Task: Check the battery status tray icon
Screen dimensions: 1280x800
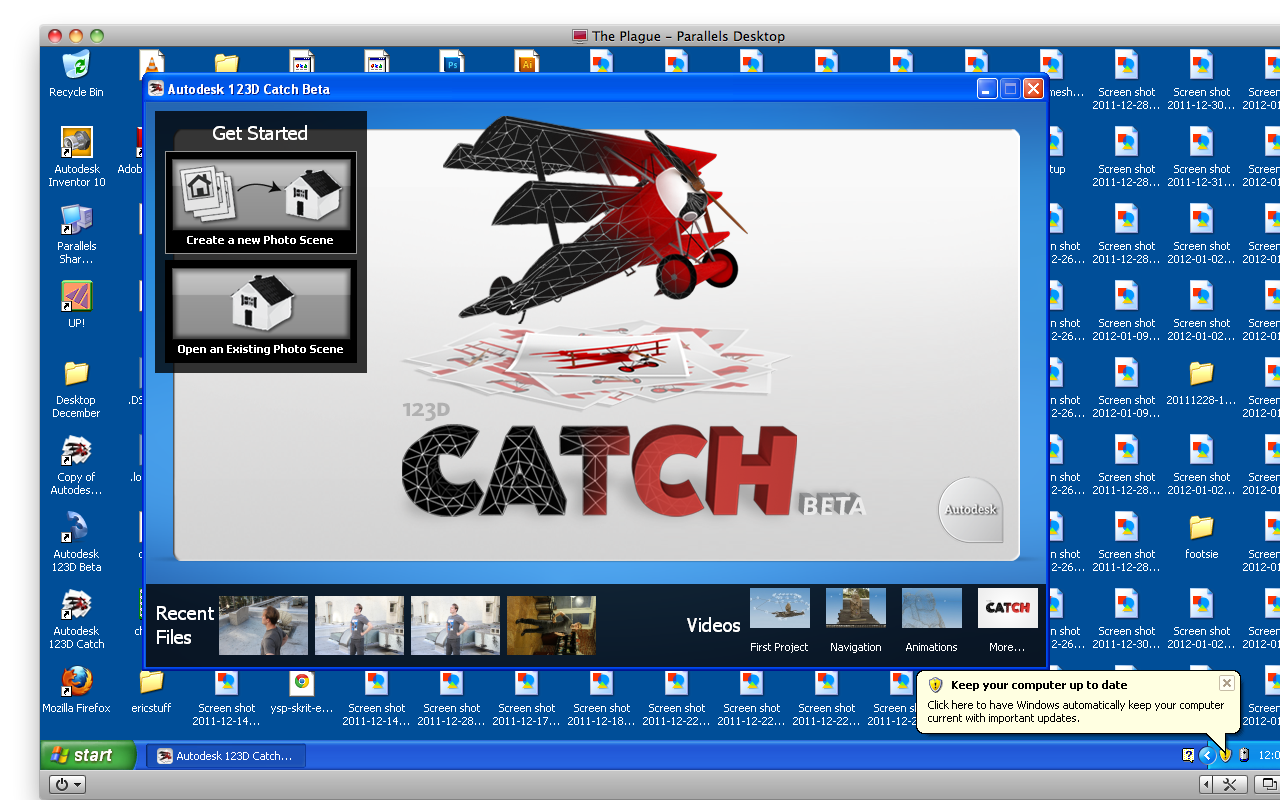Action: [x=1243, y=755]
